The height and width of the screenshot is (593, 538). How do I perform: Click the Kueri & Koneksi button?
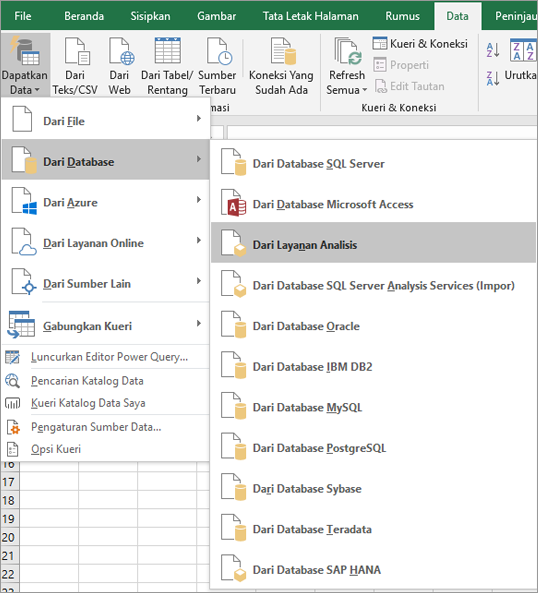[x=420, y=43]
